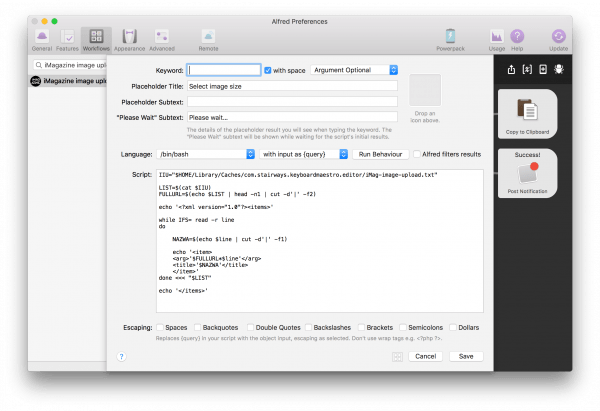Open the Language /bin/bash dropdown

(205, 154)
